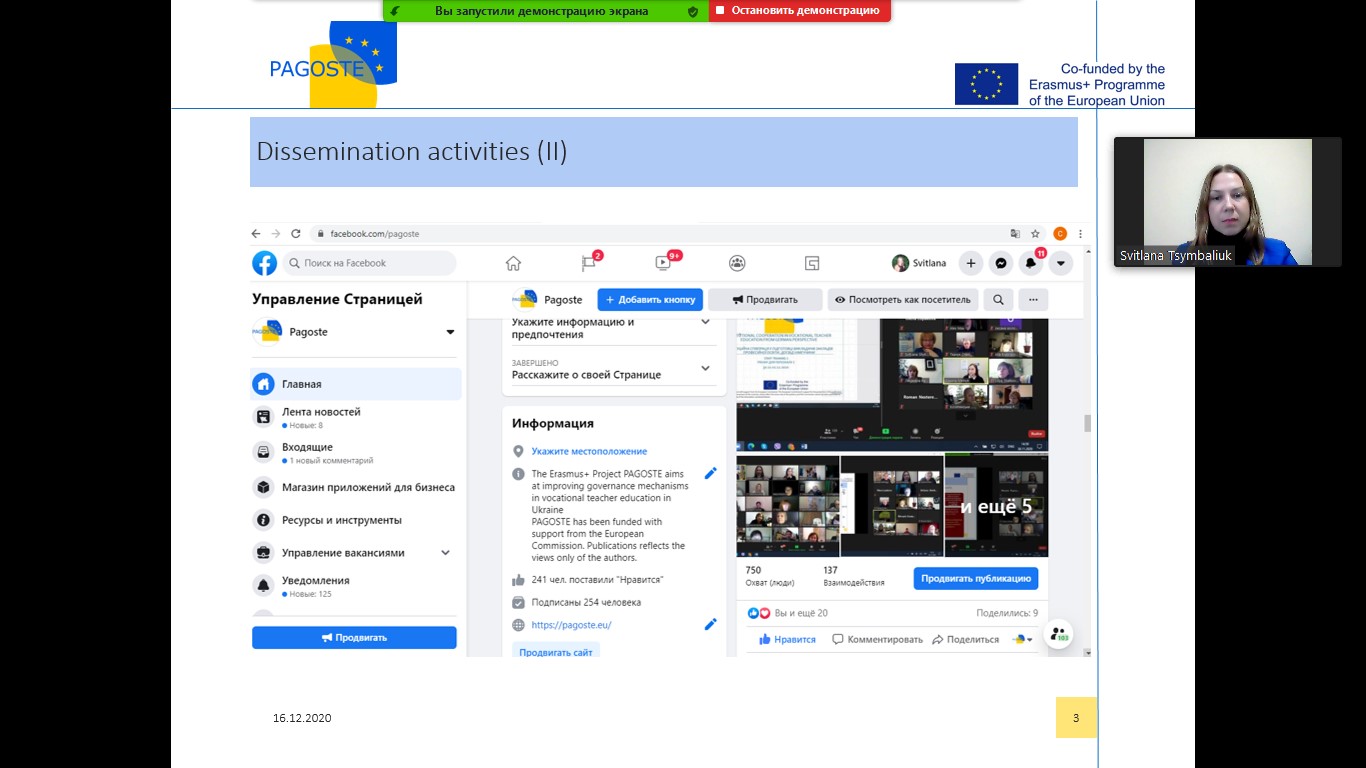1366x768 pixels.
Task: Click Поделились: 9 share count
Action: (1007, 613)
